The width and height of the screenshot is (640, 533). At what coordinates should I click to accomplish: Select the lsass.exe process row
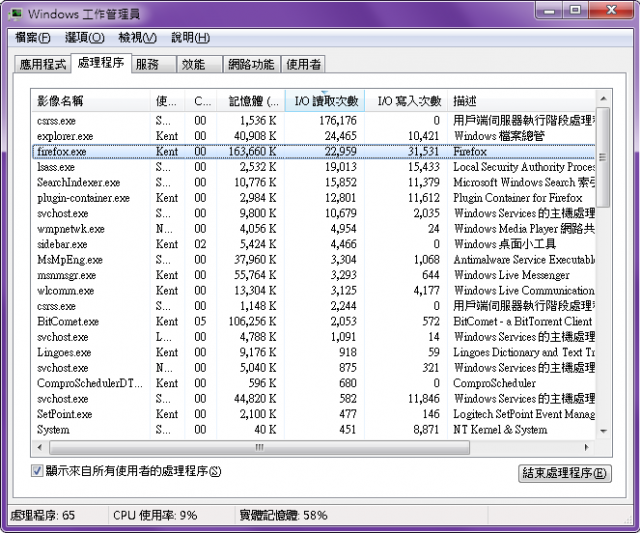click(313, 167)
